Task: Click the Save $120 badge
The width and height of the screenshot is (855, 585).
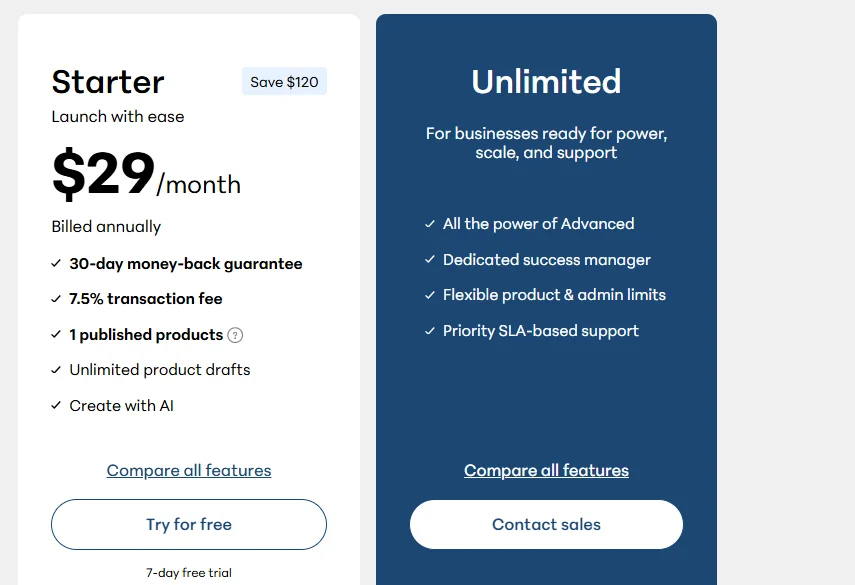Action: click(284, 82)
